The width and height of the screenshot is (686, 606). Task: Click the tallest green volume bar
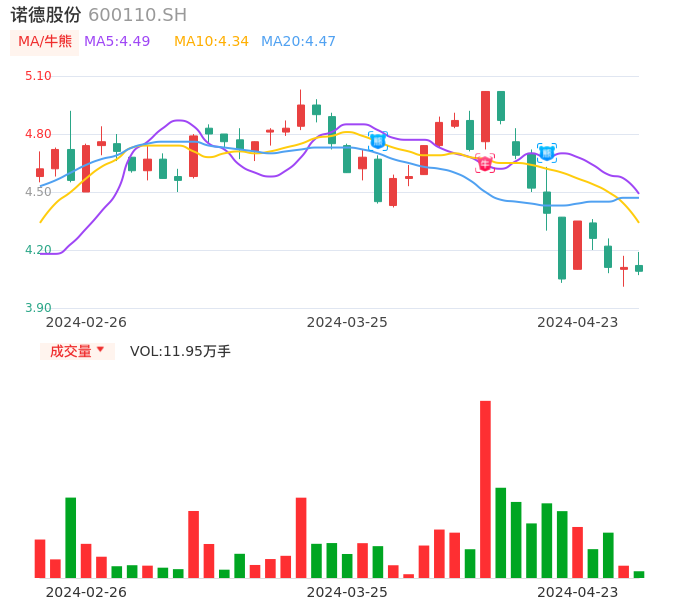(x=71, y=537)
